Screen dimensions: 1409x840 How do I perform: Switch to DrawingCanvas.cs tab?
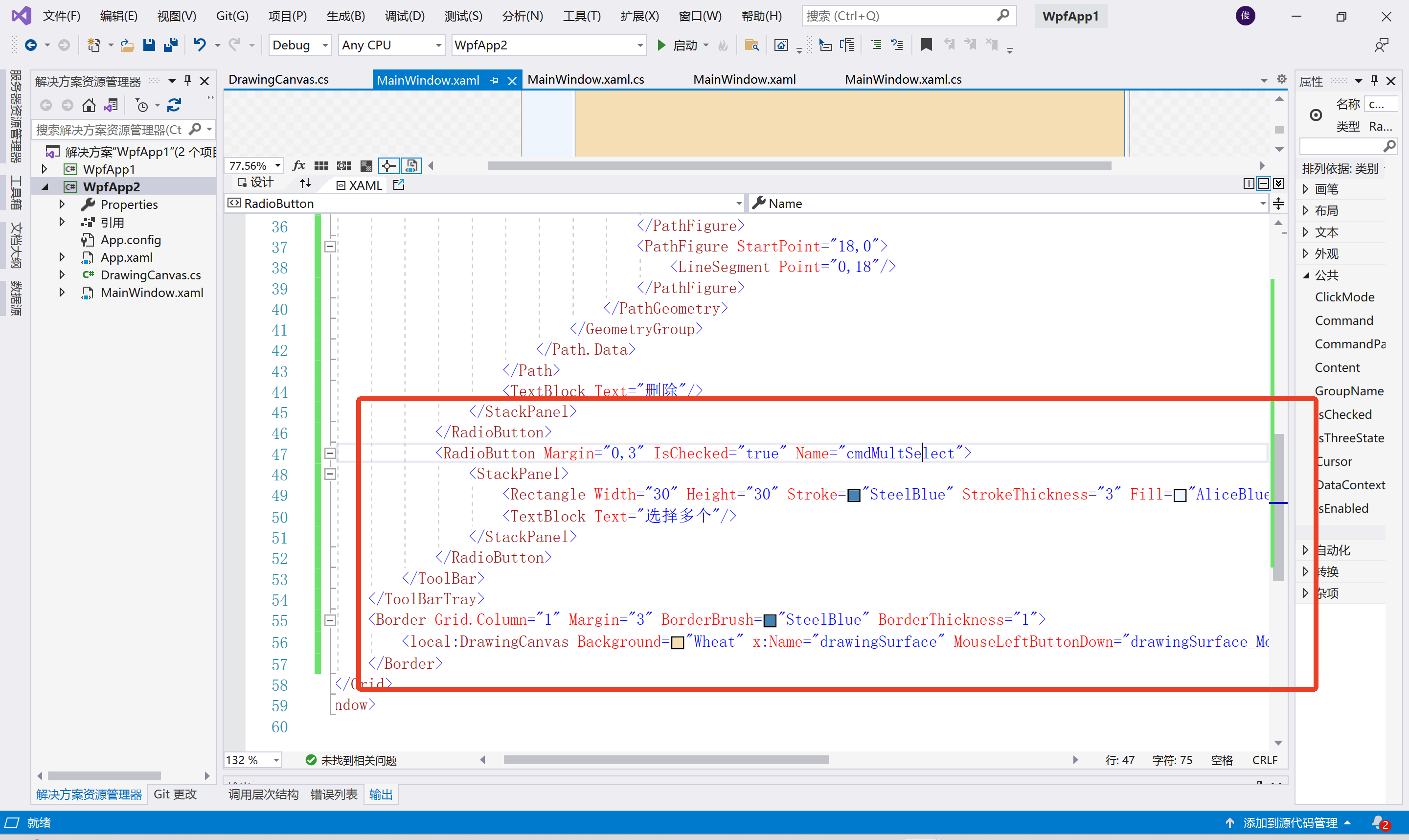pyautogui.click(x=278, y=79)
